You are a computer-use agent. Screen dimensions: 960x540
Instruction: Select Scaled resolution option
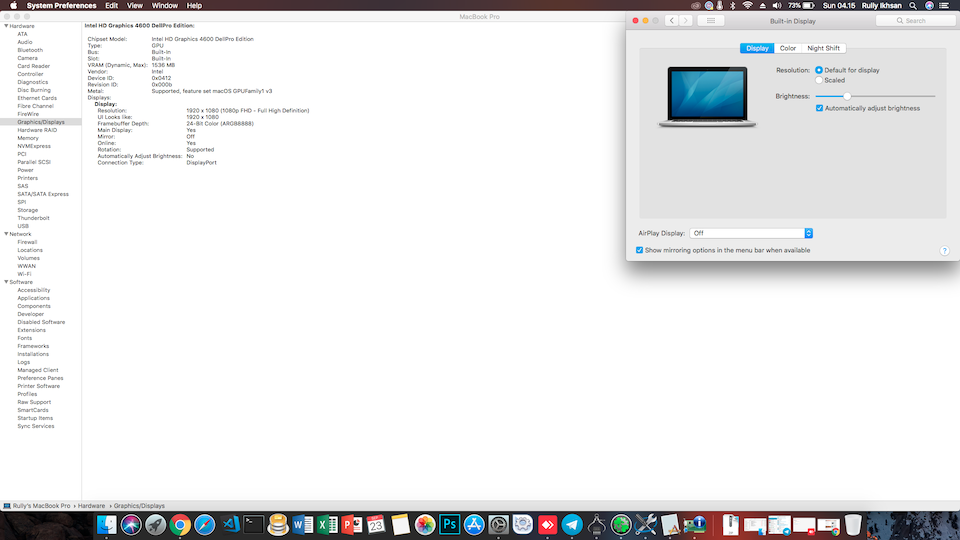tap(819, 80)
